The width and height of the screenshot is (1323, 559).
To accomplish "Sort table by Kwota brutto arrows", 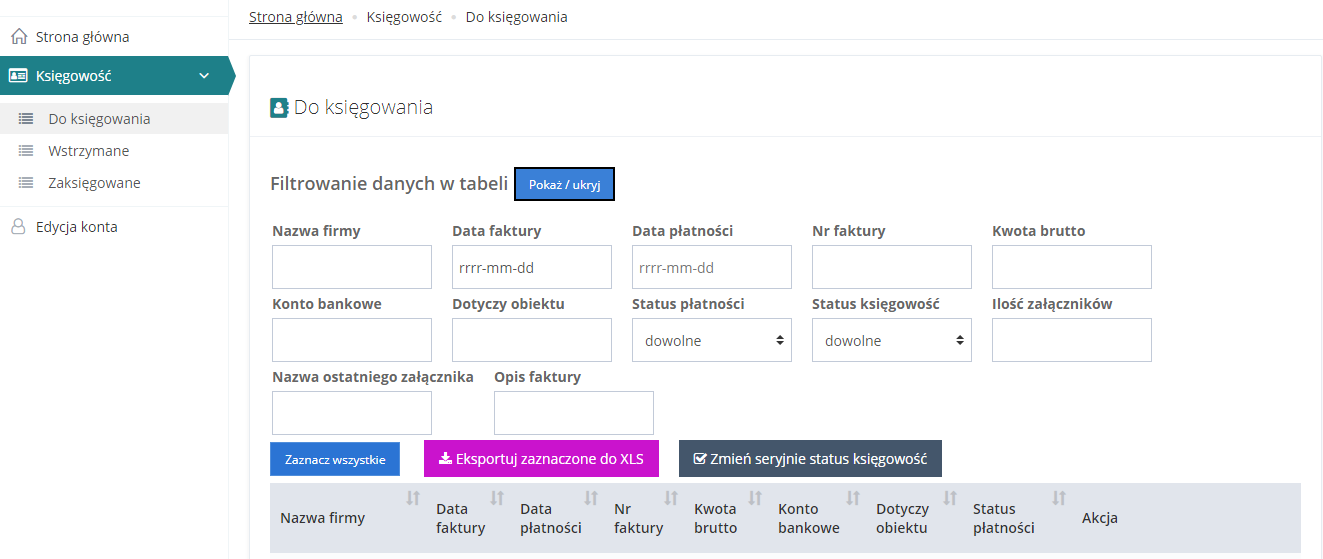I will click(755, 498).
